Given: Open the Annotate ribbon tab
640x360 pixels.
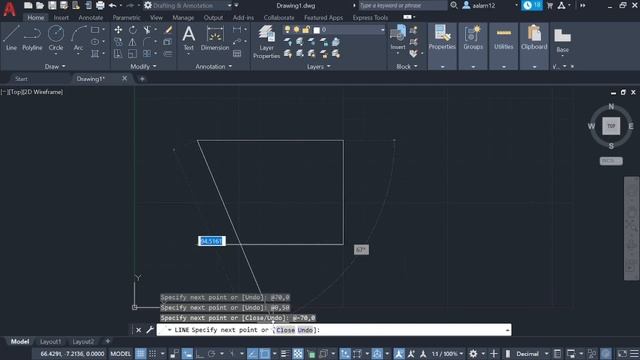Looking at the screenshot, I should pyautogui.click(x=91, y=18).
